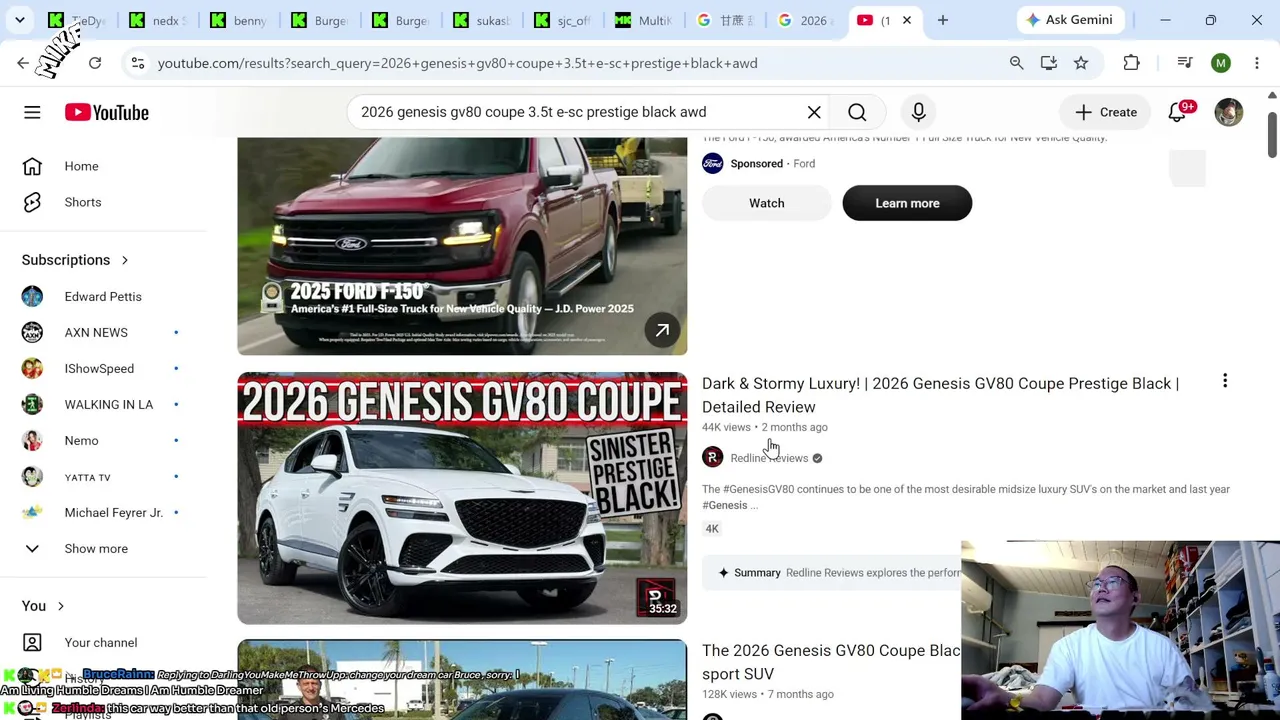This screenshot has width=1280, height=720.
Task: View site information icon in address bar
Action: pos(138,63)
